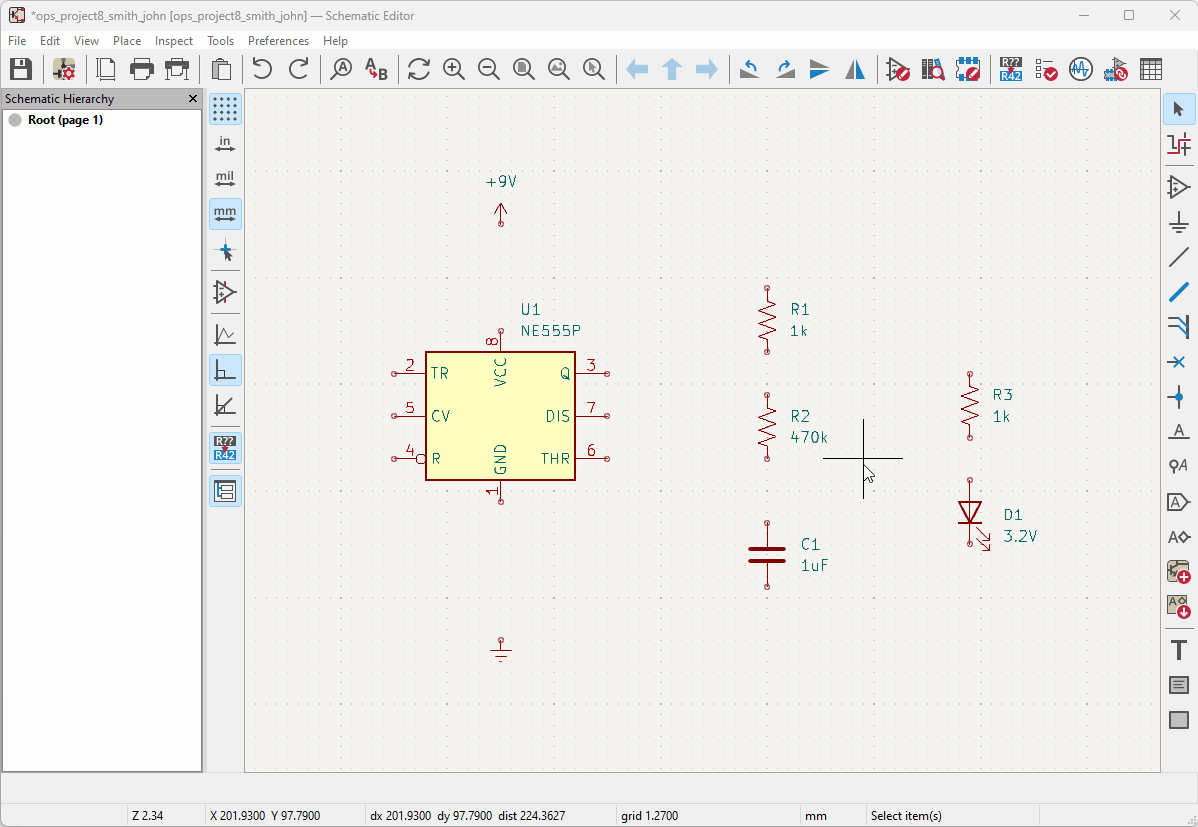Close the Schematic Hierarchy panel

[193, 99]
